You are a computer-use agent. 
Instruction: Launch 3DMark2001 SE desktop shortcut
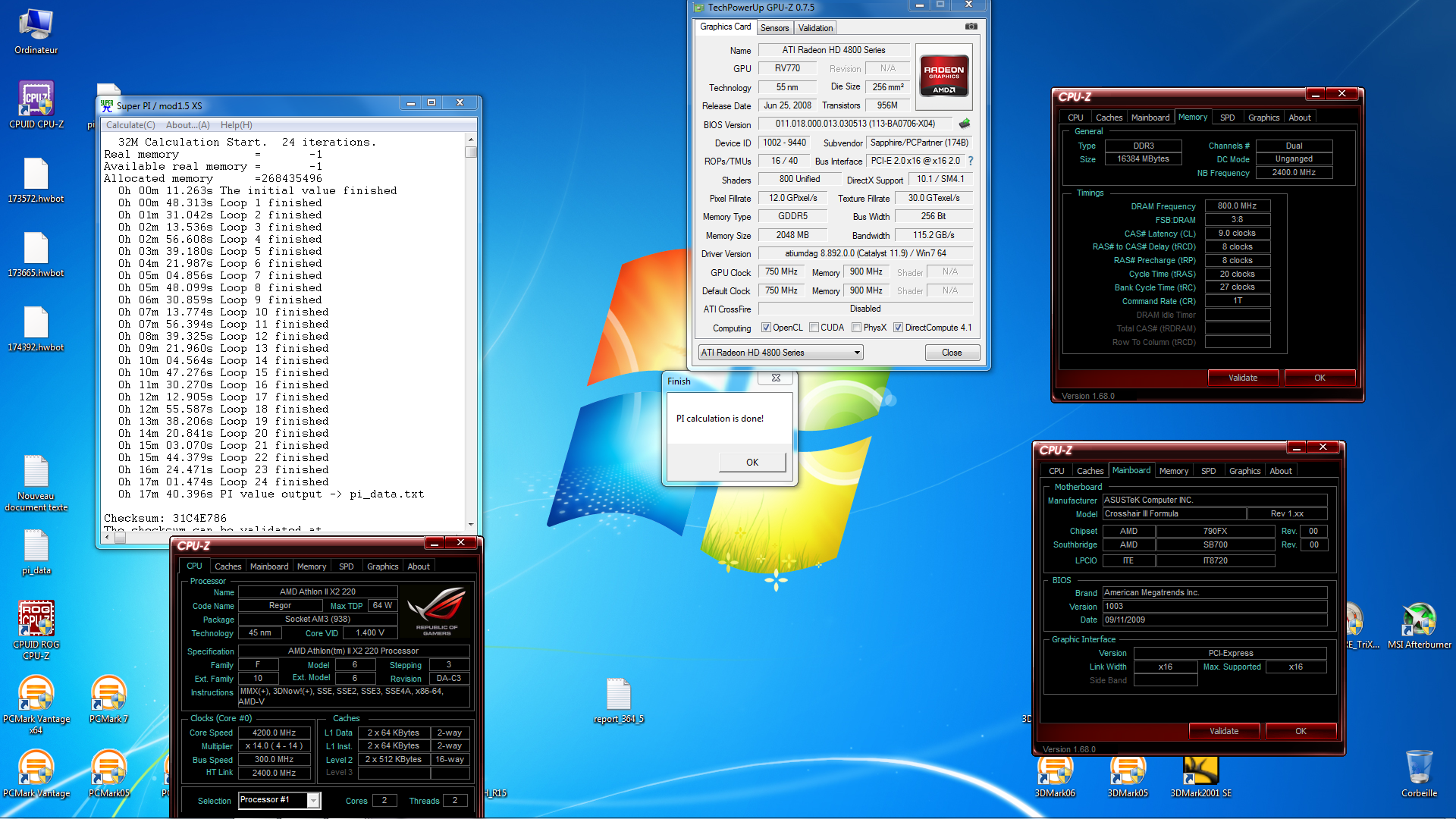1200,777
